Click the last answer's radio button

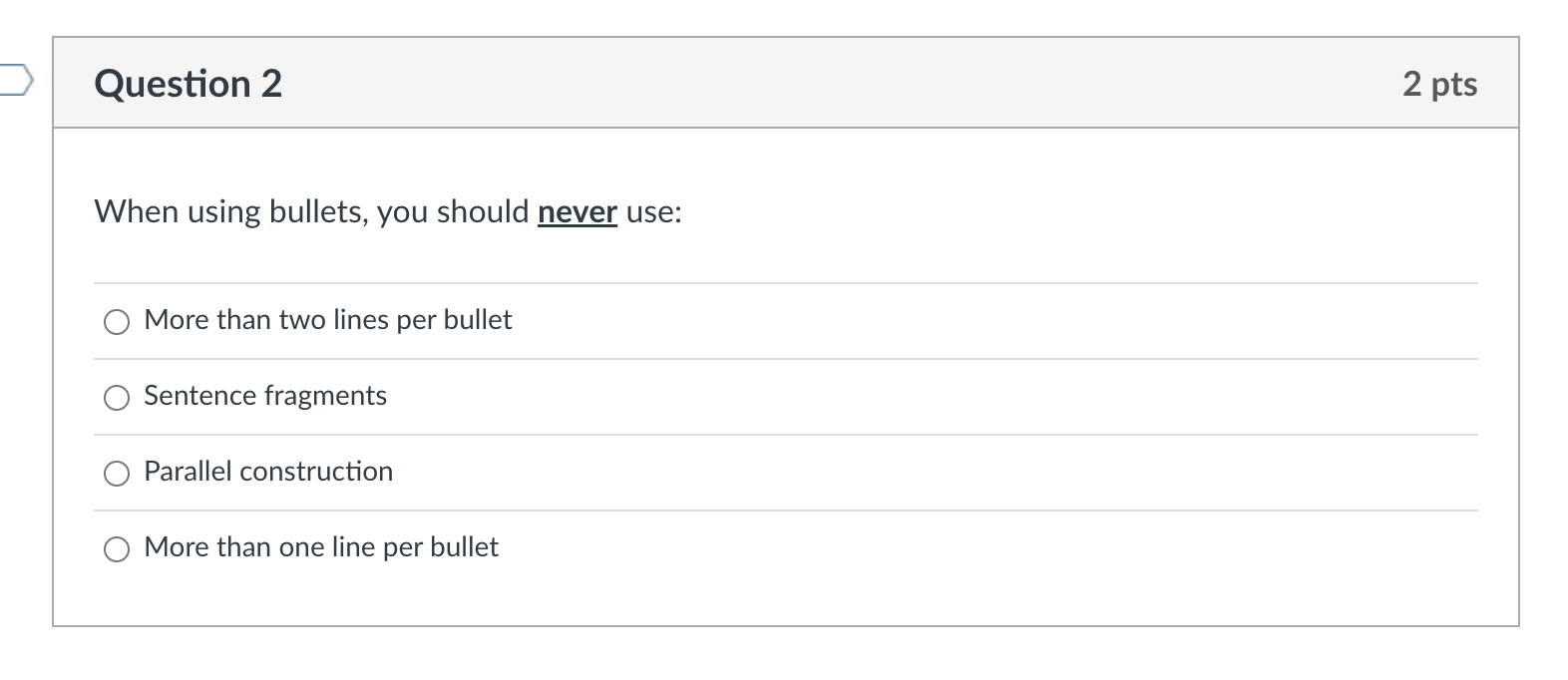pos(117,548)
